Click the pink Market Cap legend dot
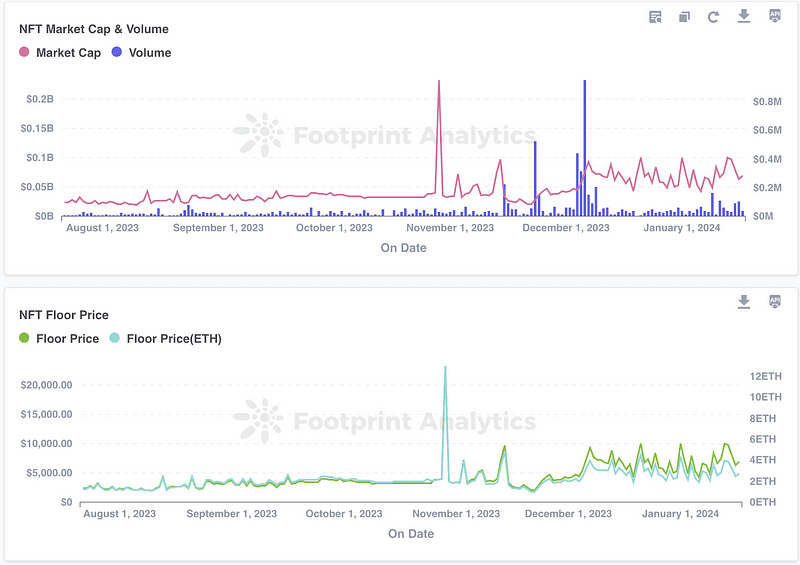Screen dimensions: 800x565 coord(24,52)
